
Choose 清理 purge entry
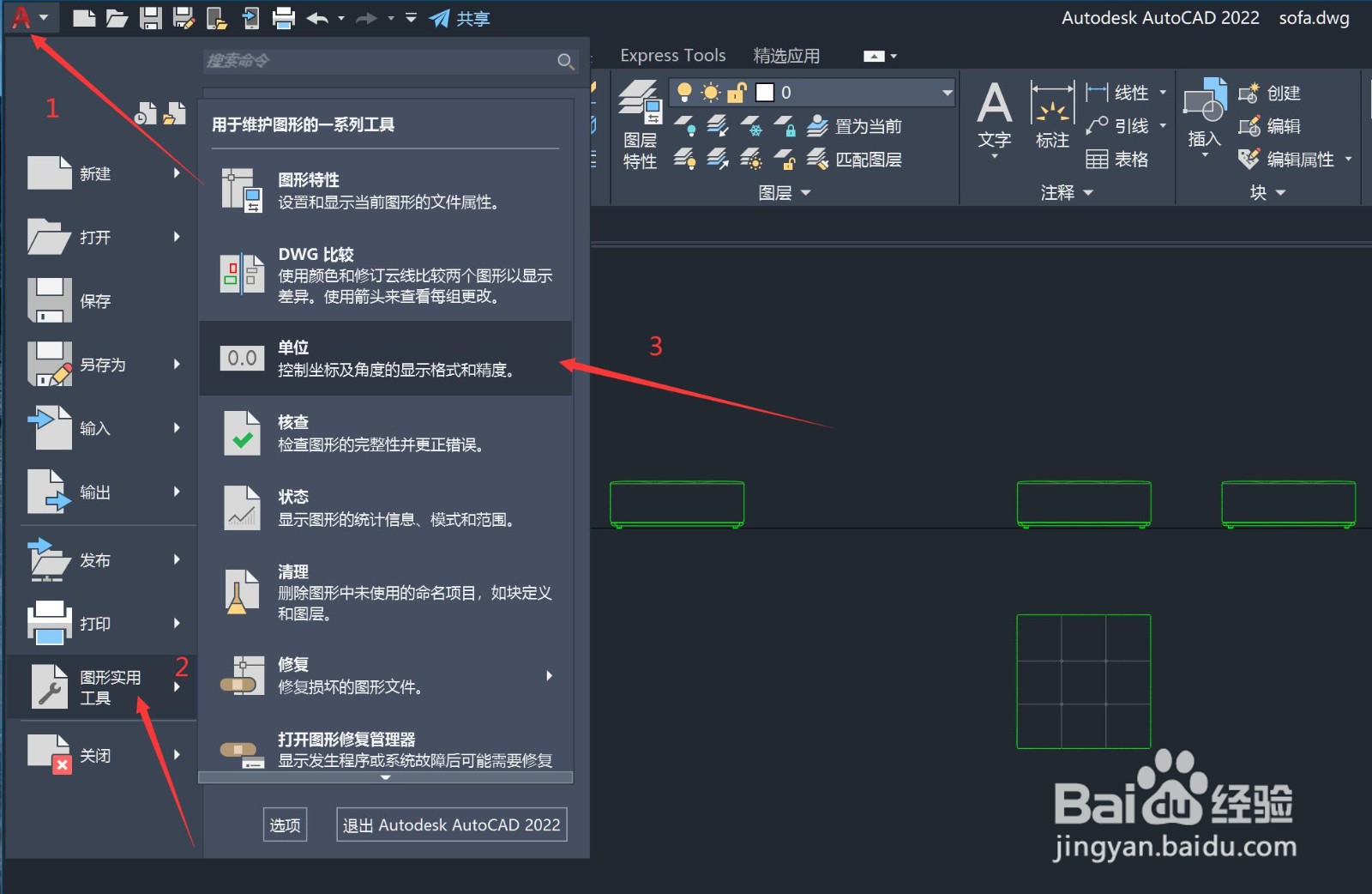click(386, 592)
